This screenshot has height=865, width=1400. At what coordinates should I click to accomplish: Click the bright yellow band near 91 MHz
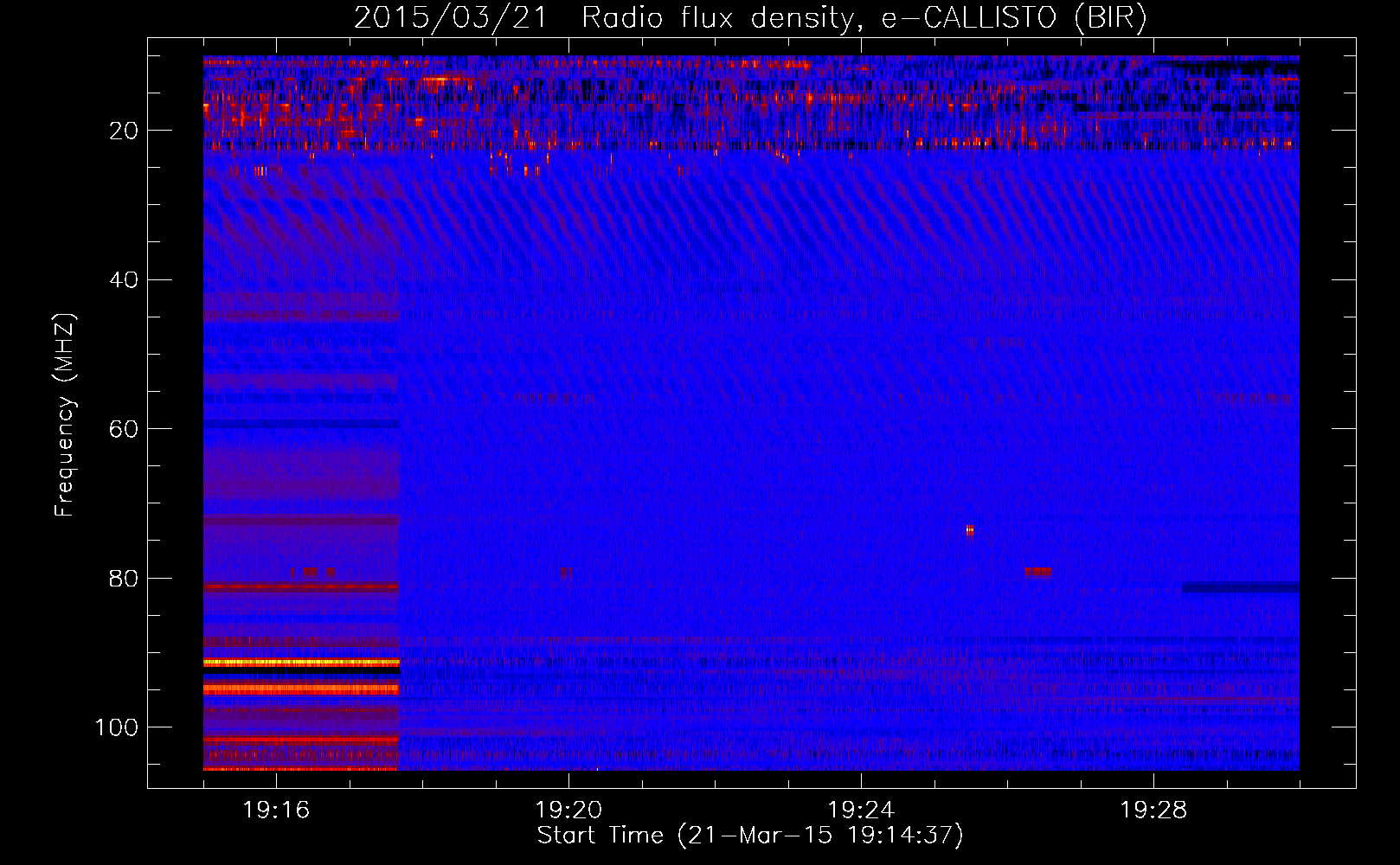click(301, 663)
